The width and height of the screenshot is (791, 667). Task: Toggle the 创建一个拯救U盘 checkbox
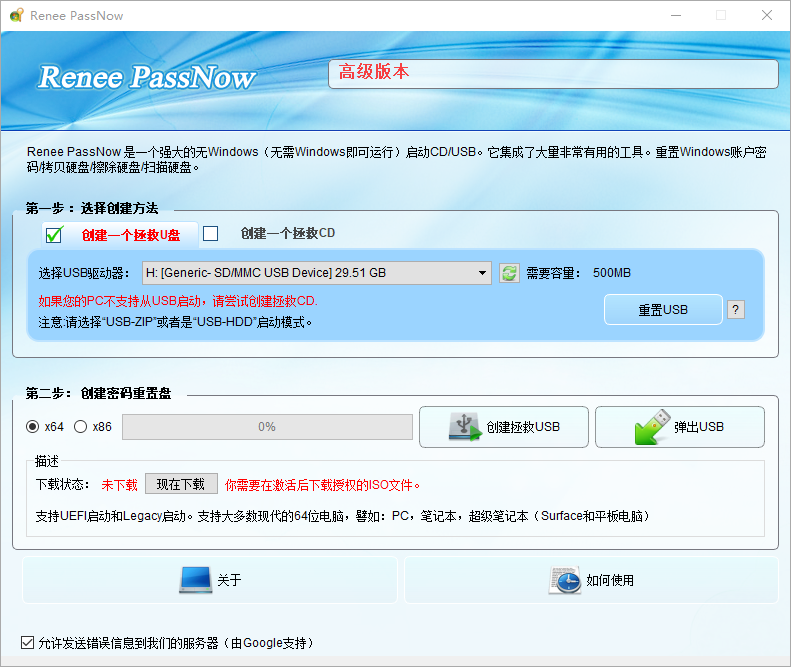click(x=54, y=235)
